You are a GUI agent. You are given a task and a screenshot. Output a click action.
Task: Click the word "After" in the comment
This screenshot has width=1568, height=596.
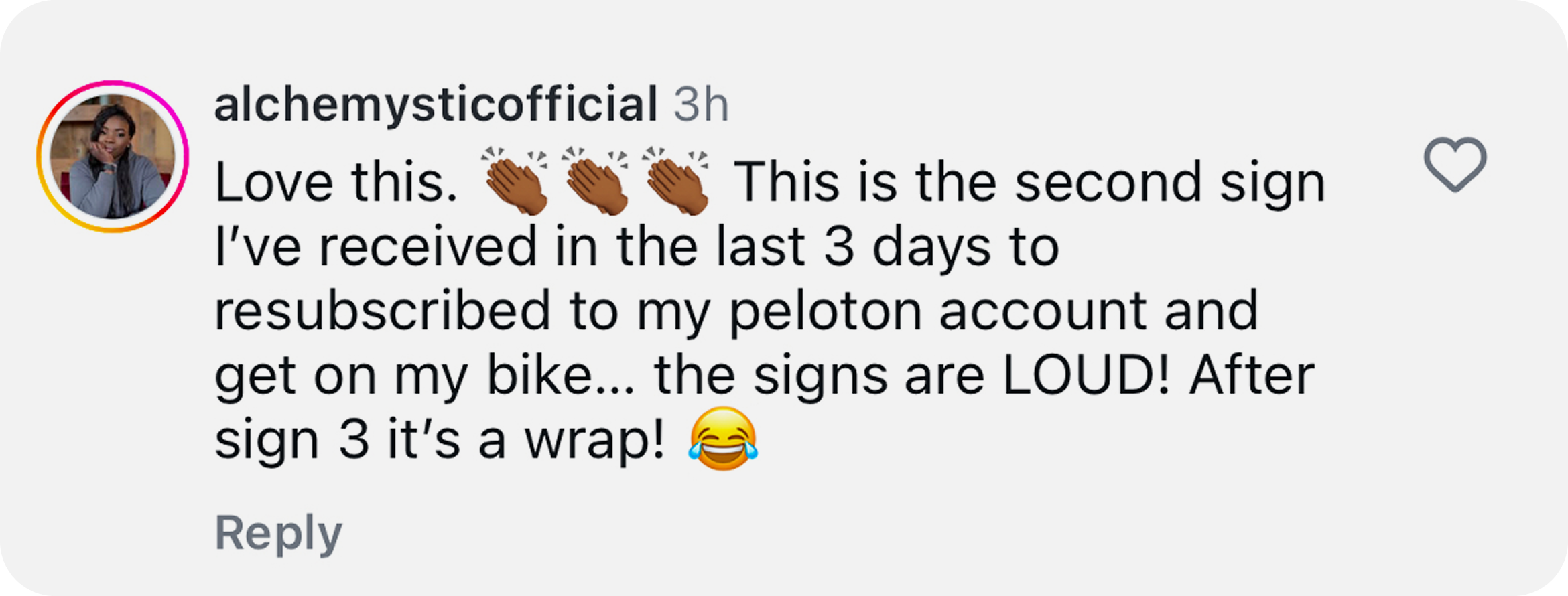coord(1252,376)
